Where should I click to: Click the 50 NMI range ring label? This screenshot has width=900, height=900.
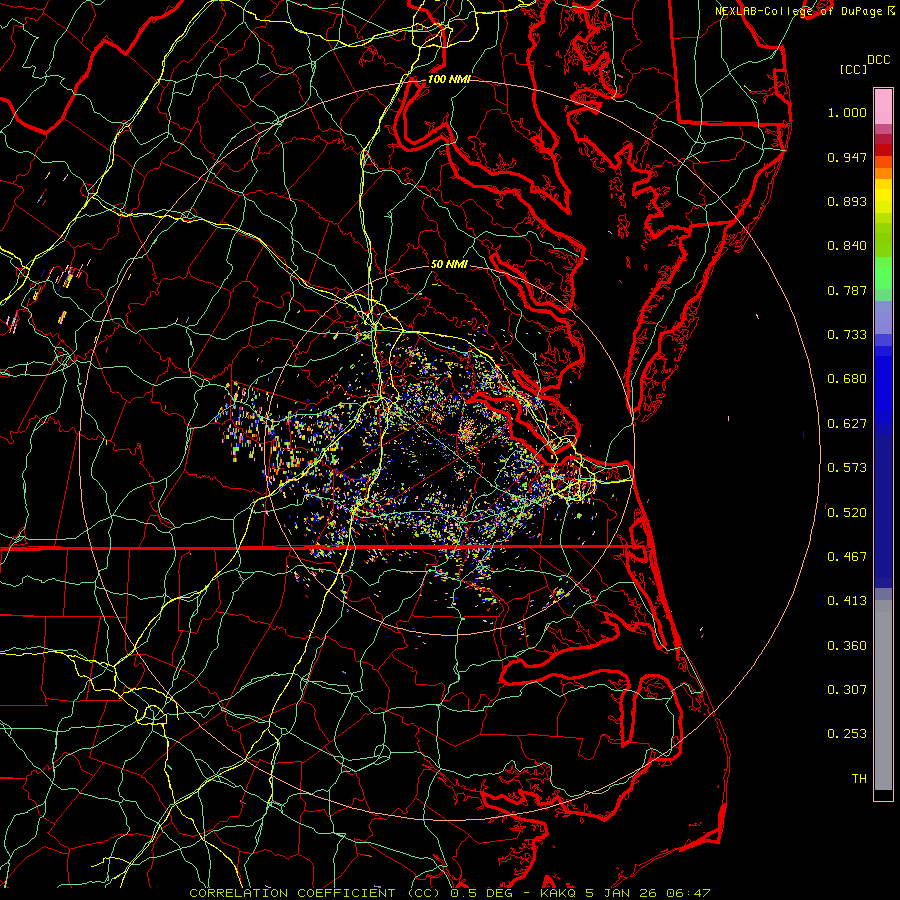tap(449, 264)
